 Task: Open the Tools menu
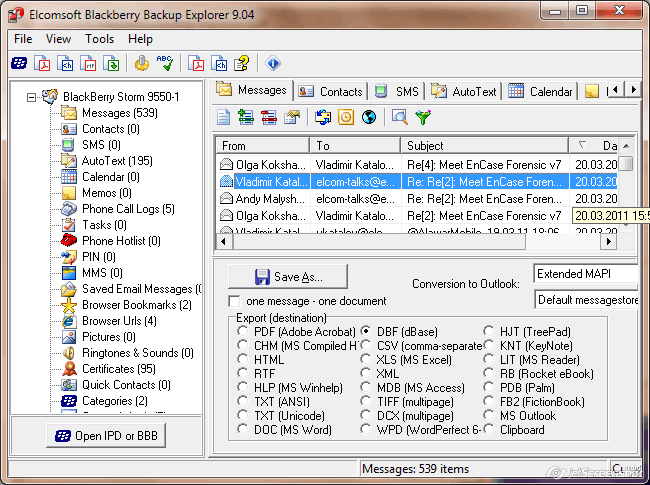point(99,39)
